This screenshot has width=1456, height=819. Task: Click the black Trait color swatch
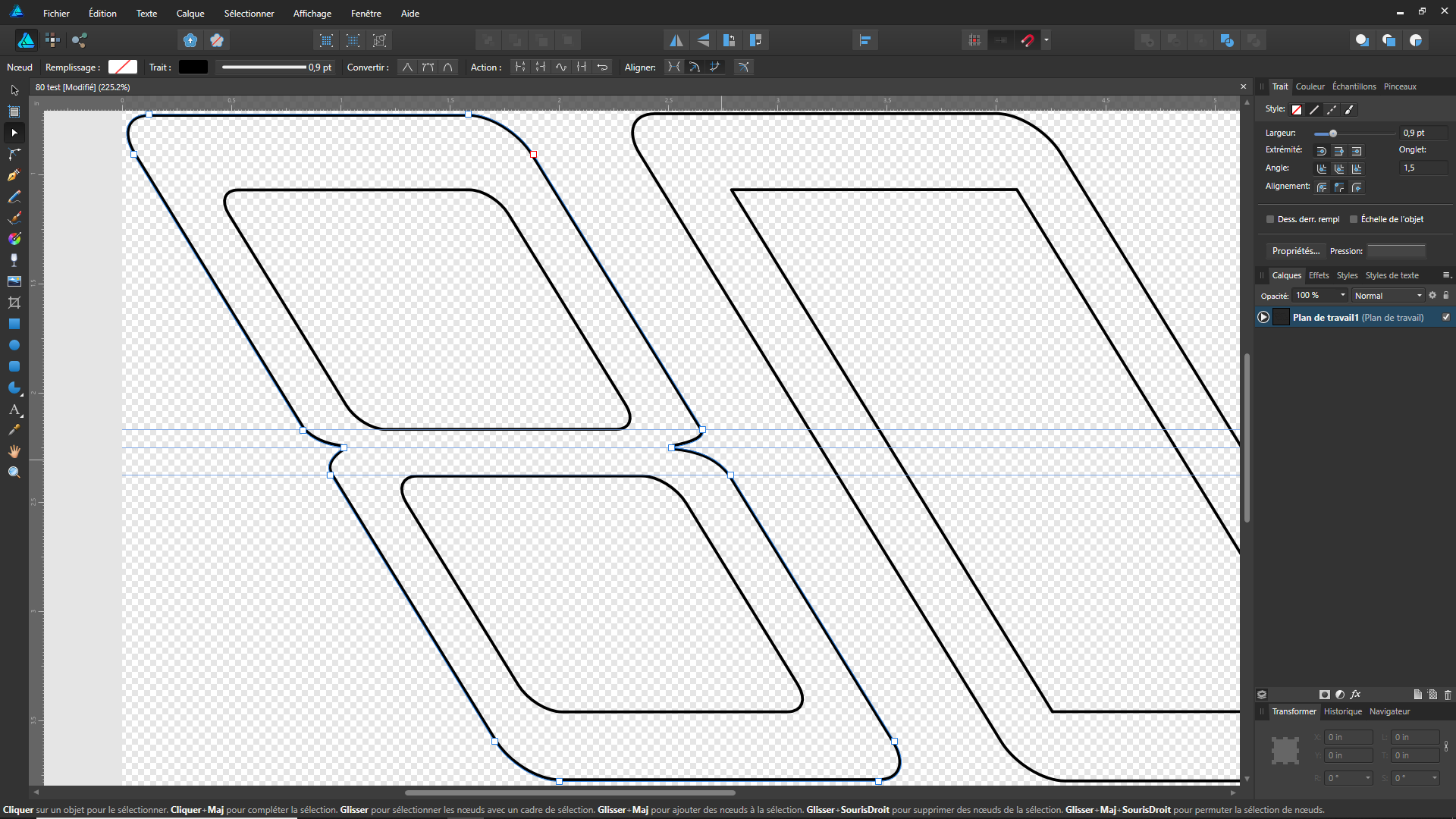(193, 67)
